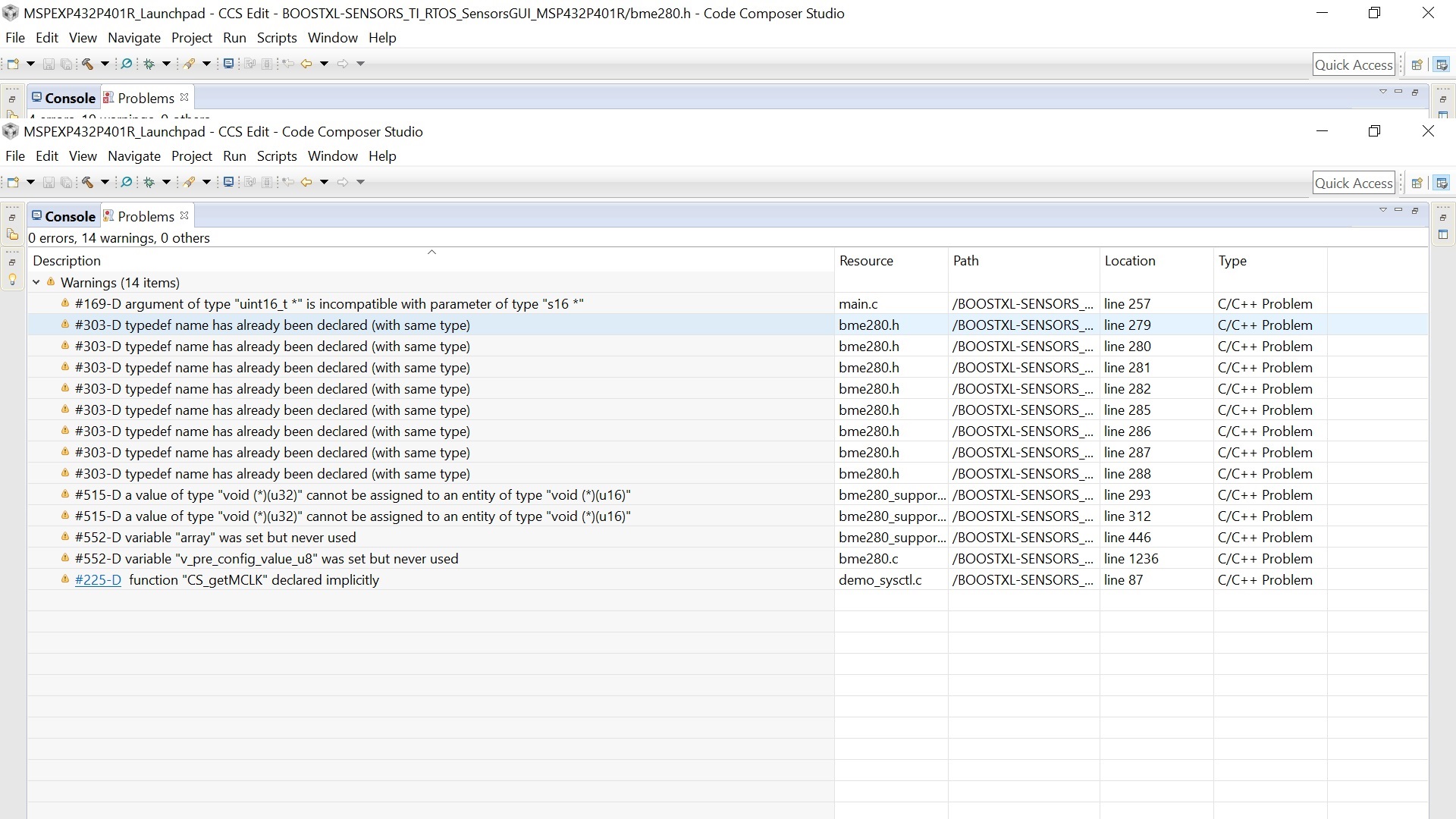Maximize the Problems view
This screenshot has width=1456, height=819.
pos(1415,210)
